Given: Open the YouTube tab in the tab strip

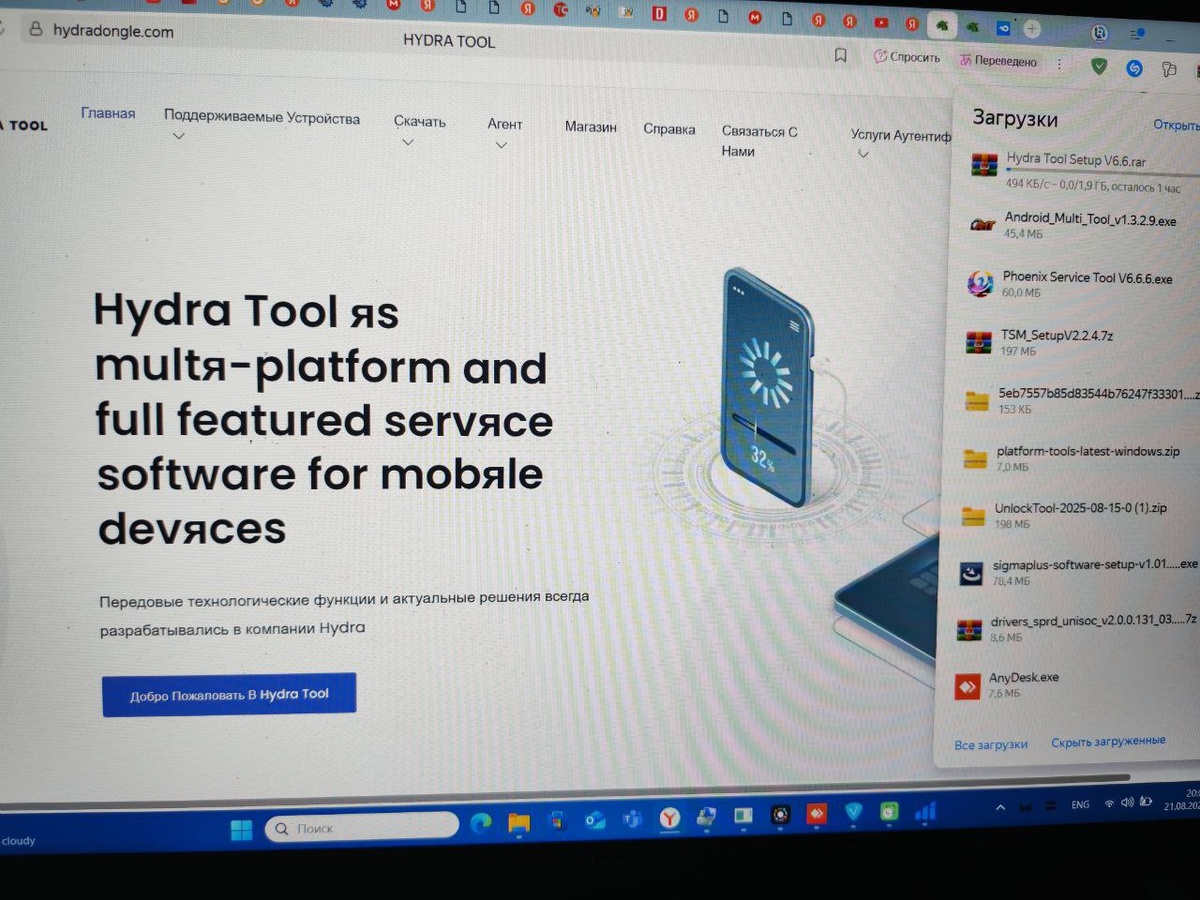Looking at the screenshot, I should click(881, 23).
